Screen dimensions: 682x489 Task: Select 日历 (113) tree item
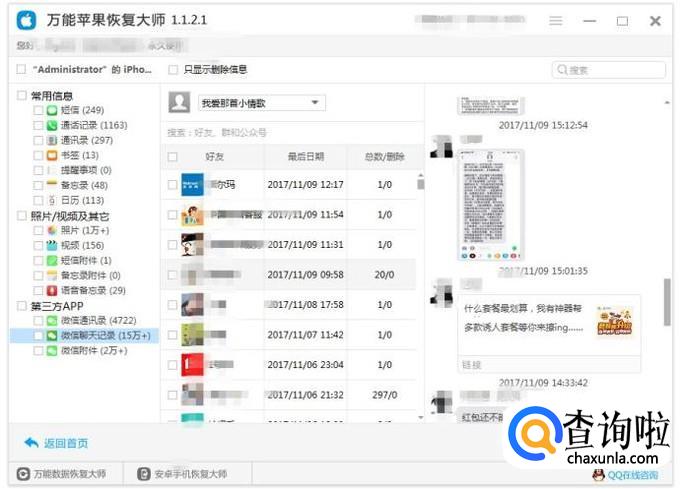coord(83,200)
